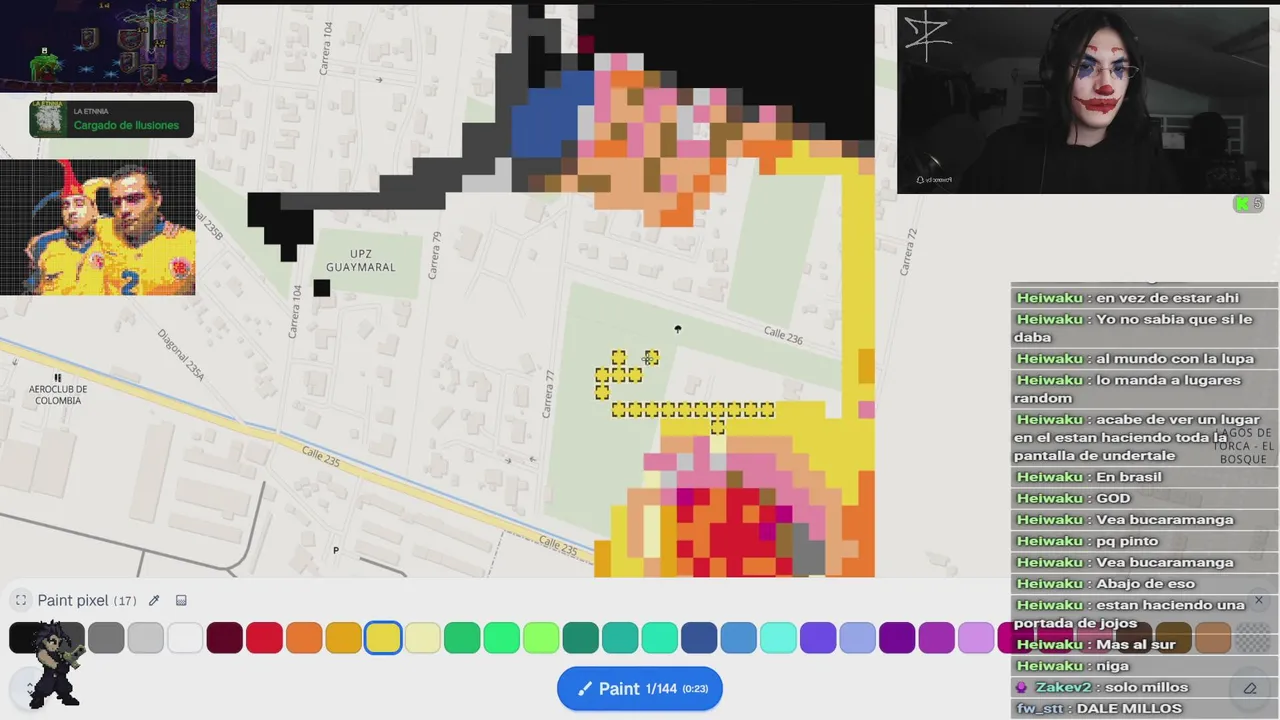Click the Colombia fans reference image thumbnail
Image resolution: width=1280 pixels, height=720 pixels.
[98, 227]
